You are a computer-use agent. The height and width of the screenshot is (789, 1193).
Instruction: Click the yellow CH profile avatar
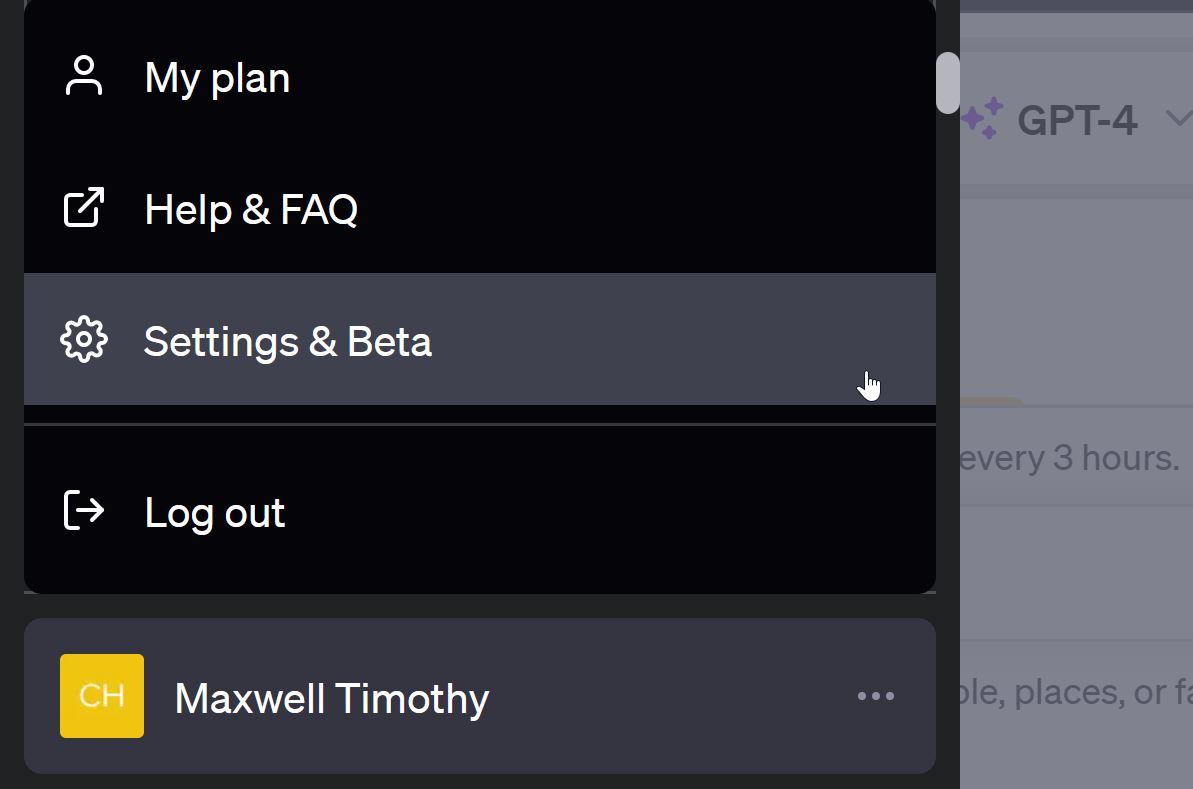[101, 695]
